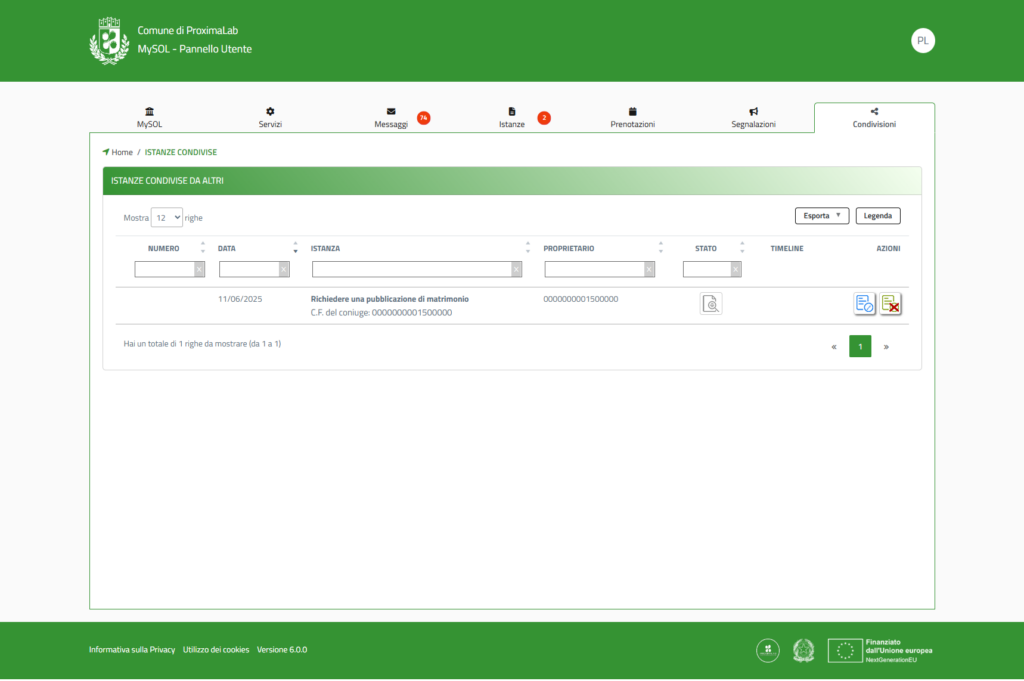Click the Italian Republic emblem in footer
The image size is (1024, 681).
tap(803, 650)
